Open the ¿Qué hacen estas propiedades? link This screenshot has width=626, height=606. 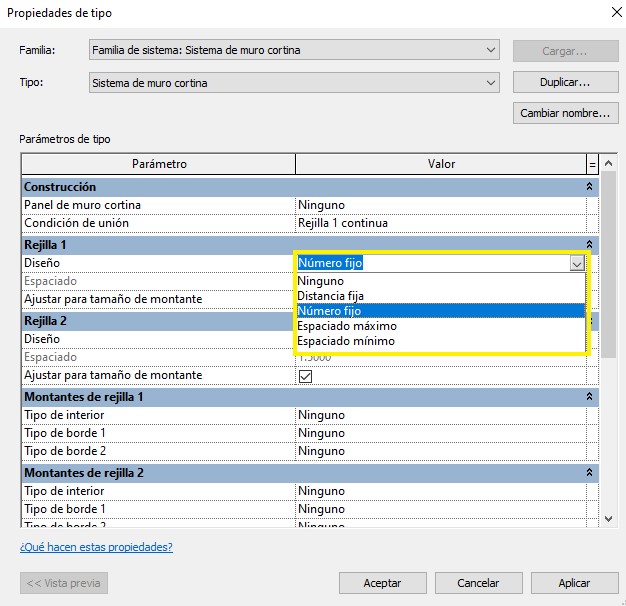[96, 547]
